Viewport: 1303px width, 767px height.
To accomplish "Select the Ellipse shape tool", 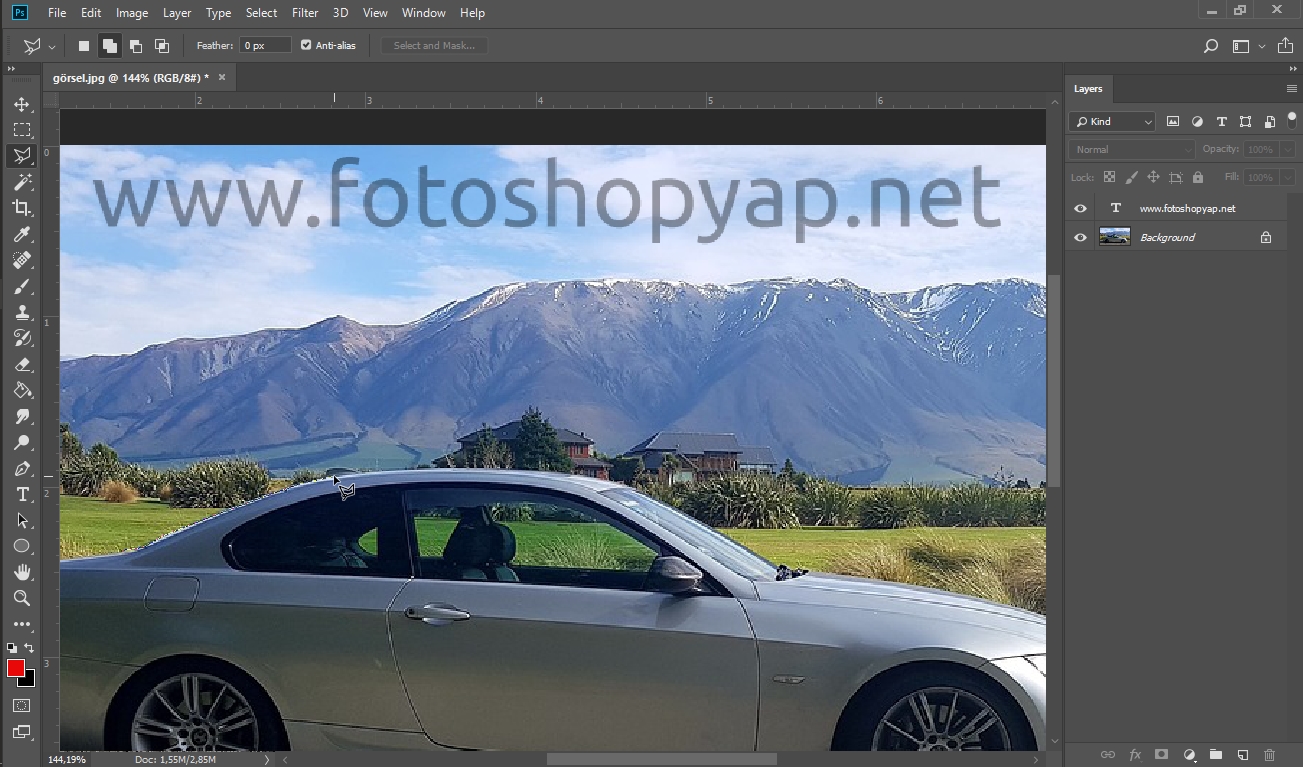I will (22, 546).
